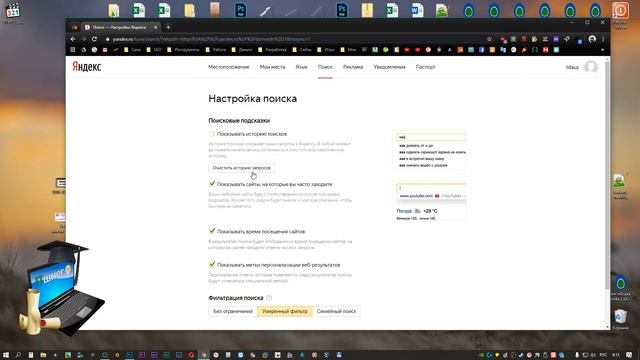Switch to the Местоположение settings tab
This screenshot has height=360, width=640.
(x=229, y=67)
